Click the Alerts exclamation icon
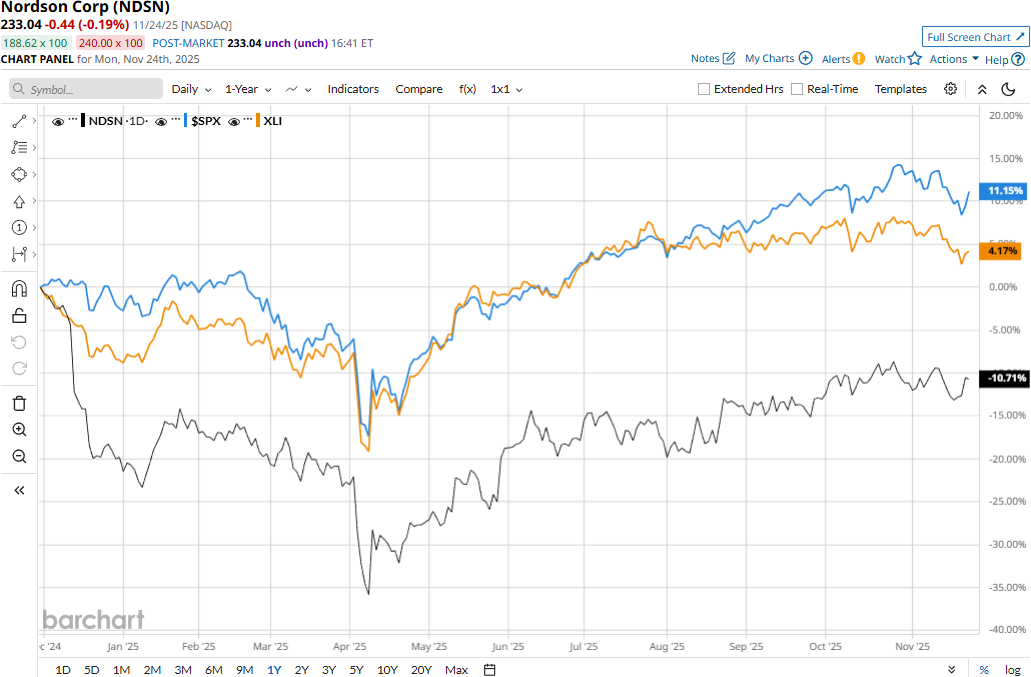The image size is (1031, 677). click(x=859, y=58)
